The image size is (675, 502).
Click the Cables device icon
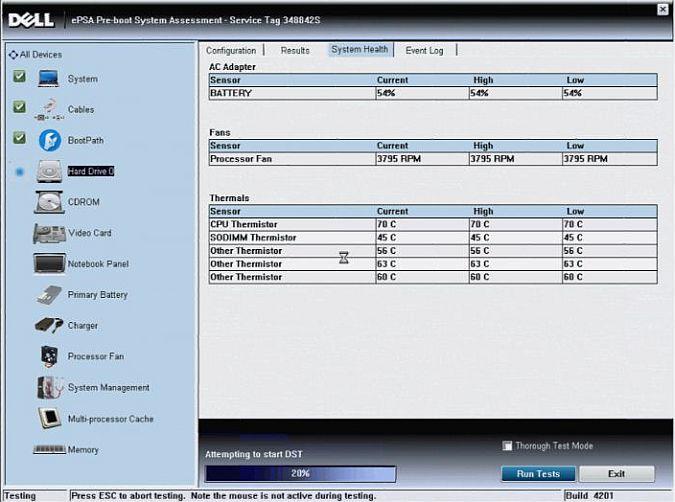pyautogui.click(x=50, y=109)
